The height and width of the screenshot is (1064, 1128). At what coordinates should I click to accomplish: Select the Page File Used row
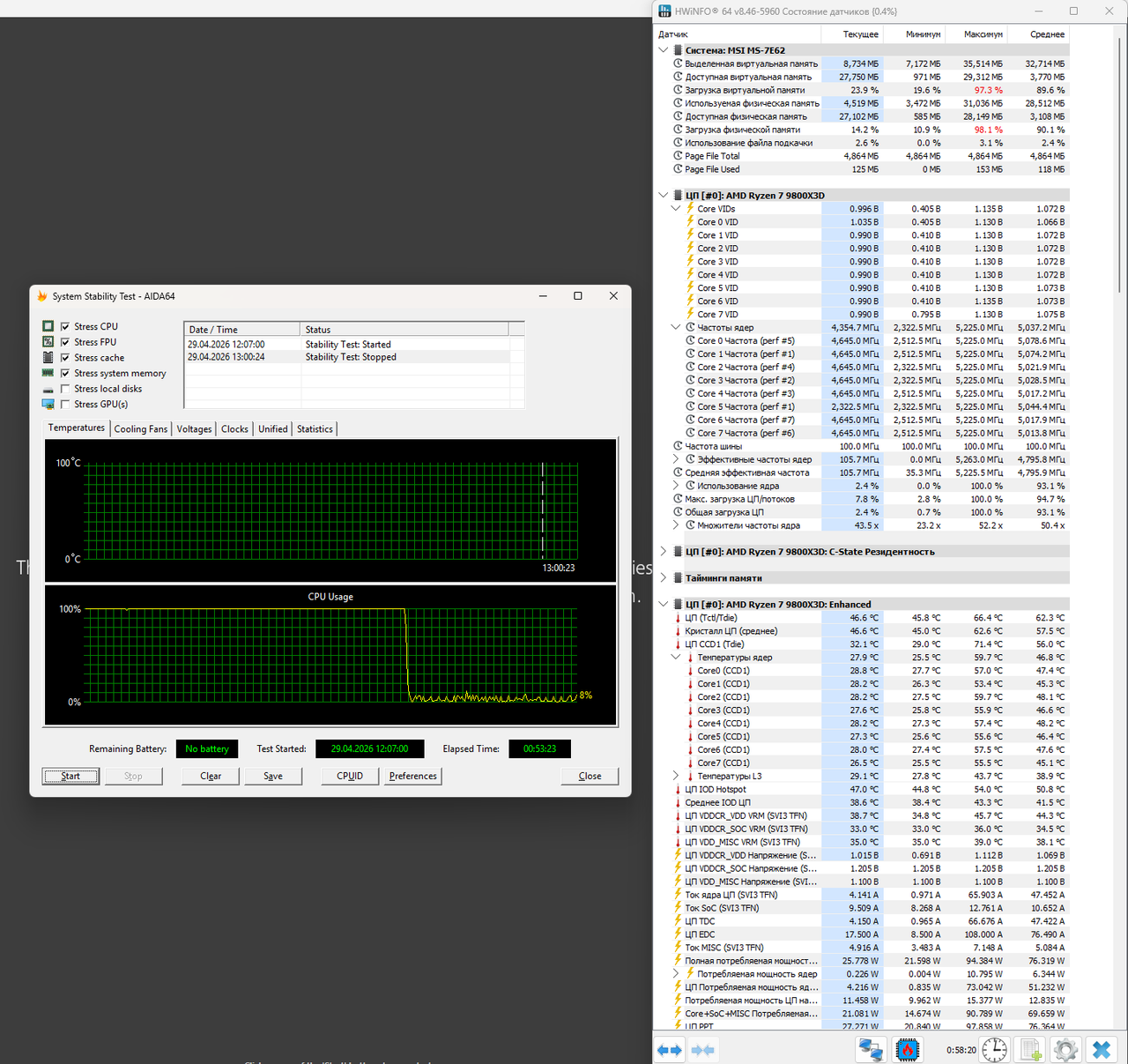(862, 169)
